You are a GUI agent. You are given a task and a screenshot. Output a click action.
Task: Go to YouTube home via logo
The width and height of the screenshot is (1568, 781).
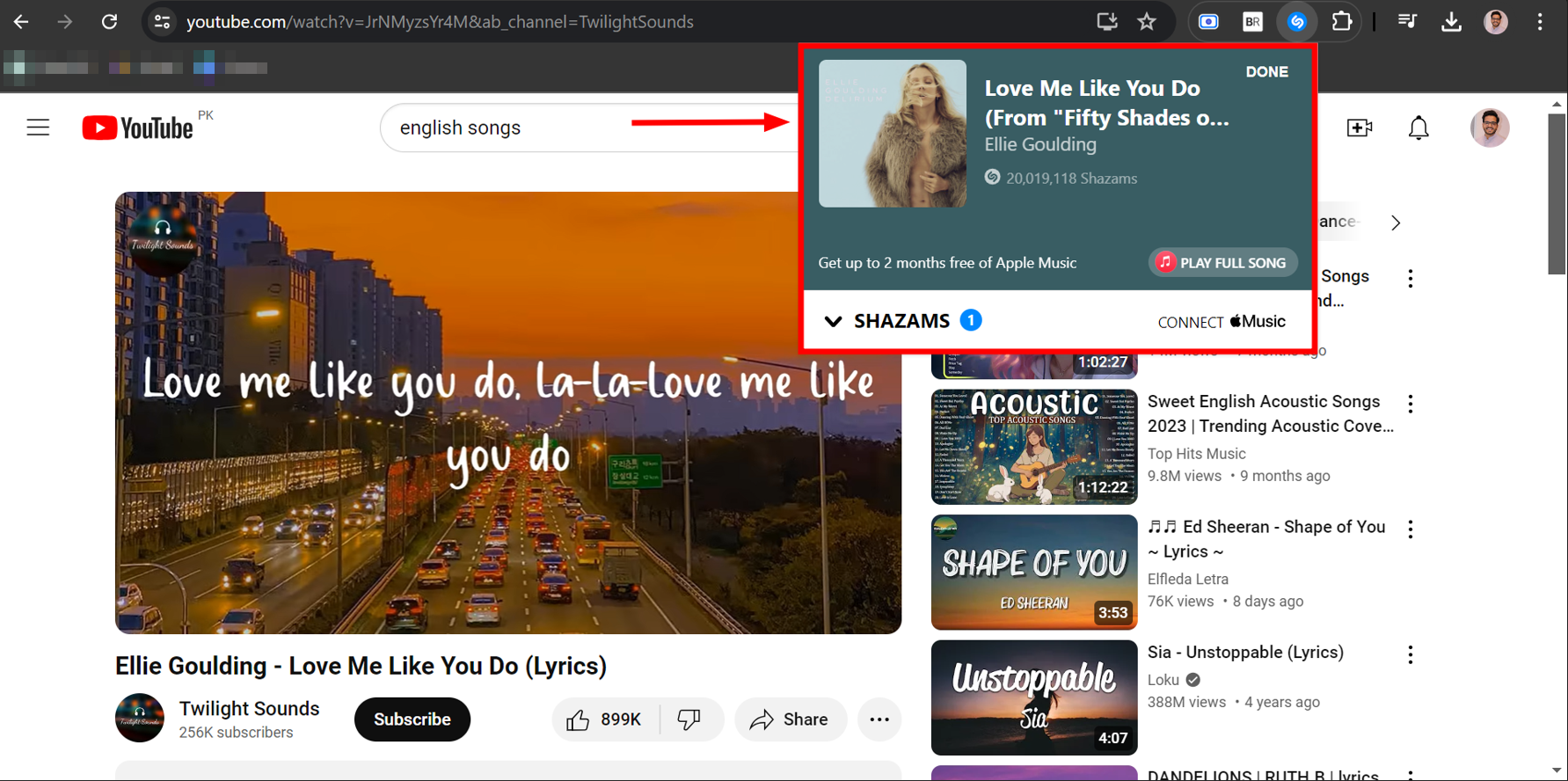[138, 128]
